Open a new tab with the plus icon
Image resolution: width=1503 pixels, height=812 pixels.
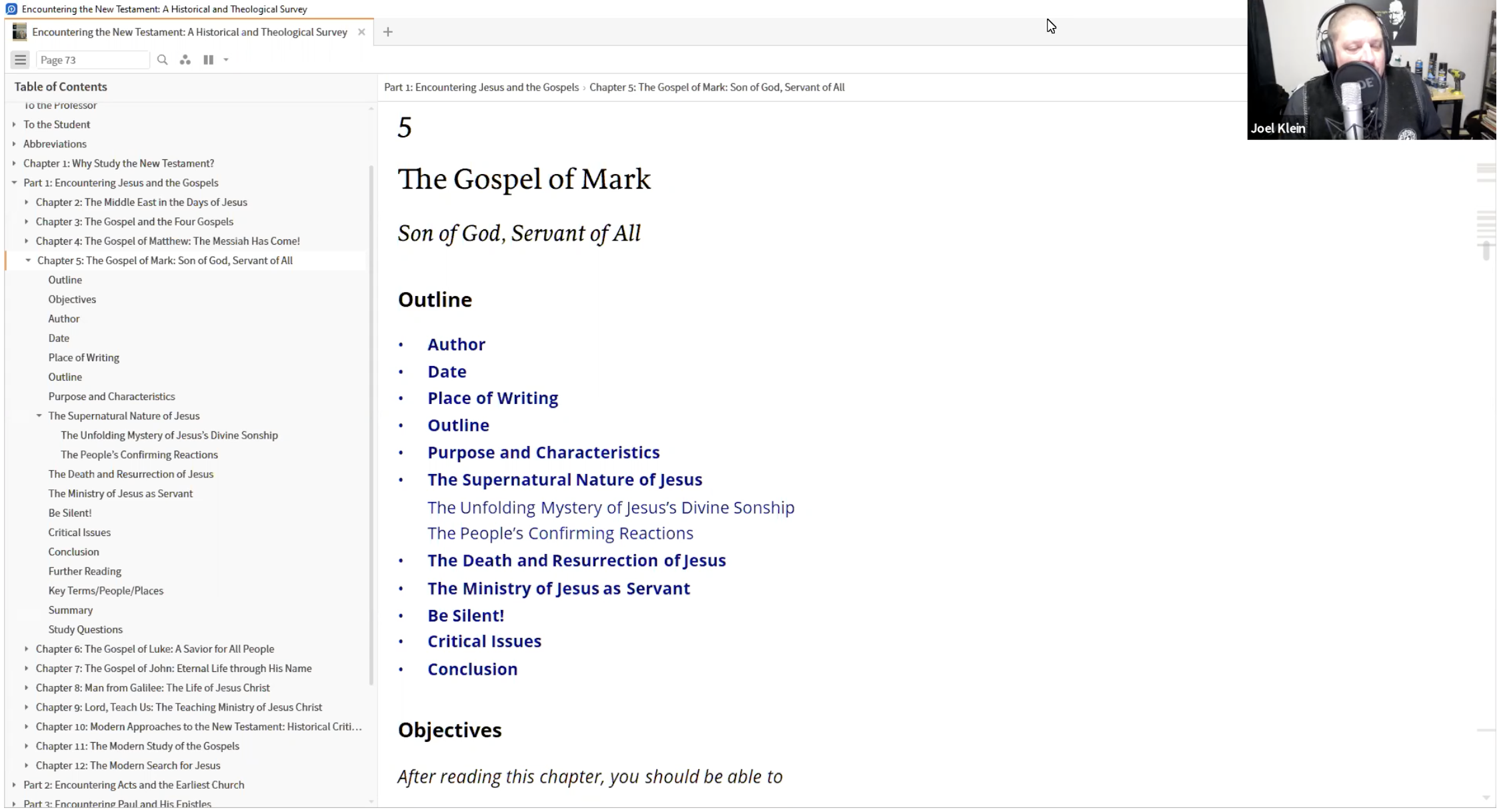pos(387,32)
